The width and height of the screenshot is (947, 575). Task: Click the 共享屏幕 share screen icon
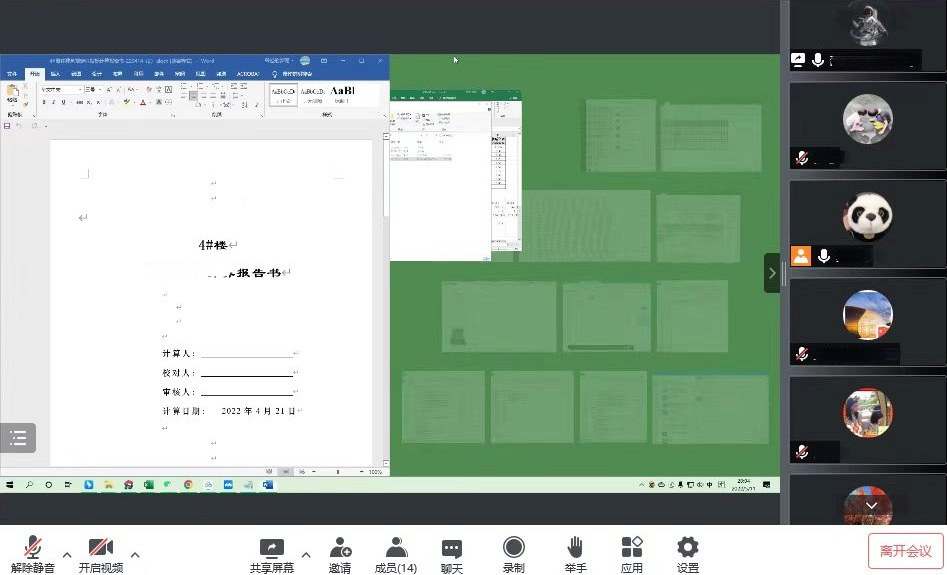pyautogui.click(x=271, y=548)
